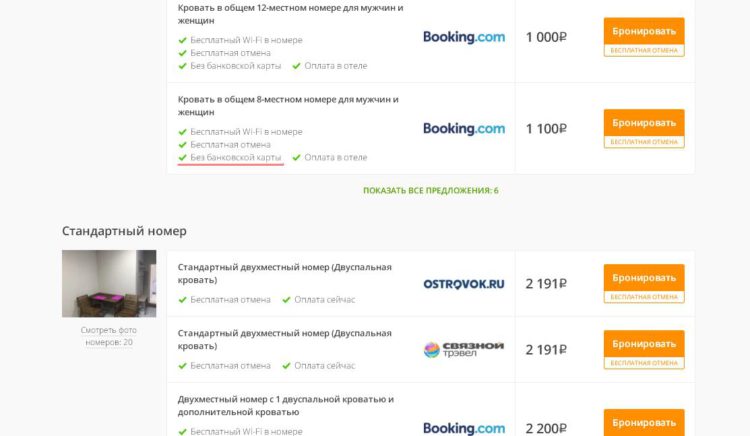Click Booking.com logo for 1 100₽ offer

click(464, 129)
